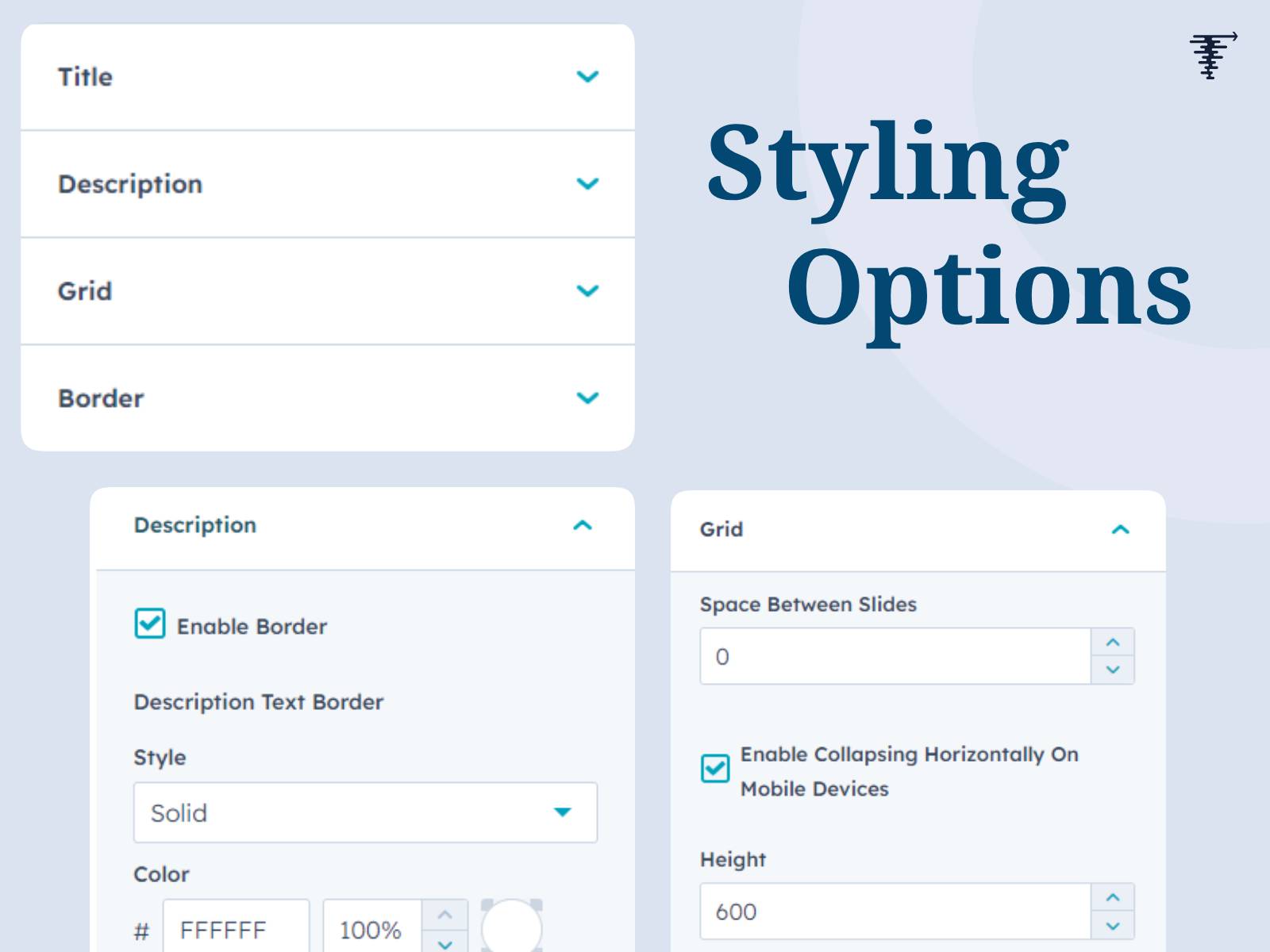This screenshot has width=1270, height=952.
Task: Click the tornado logo icon
Action: pyautogui.click(x=1213, y=56)
